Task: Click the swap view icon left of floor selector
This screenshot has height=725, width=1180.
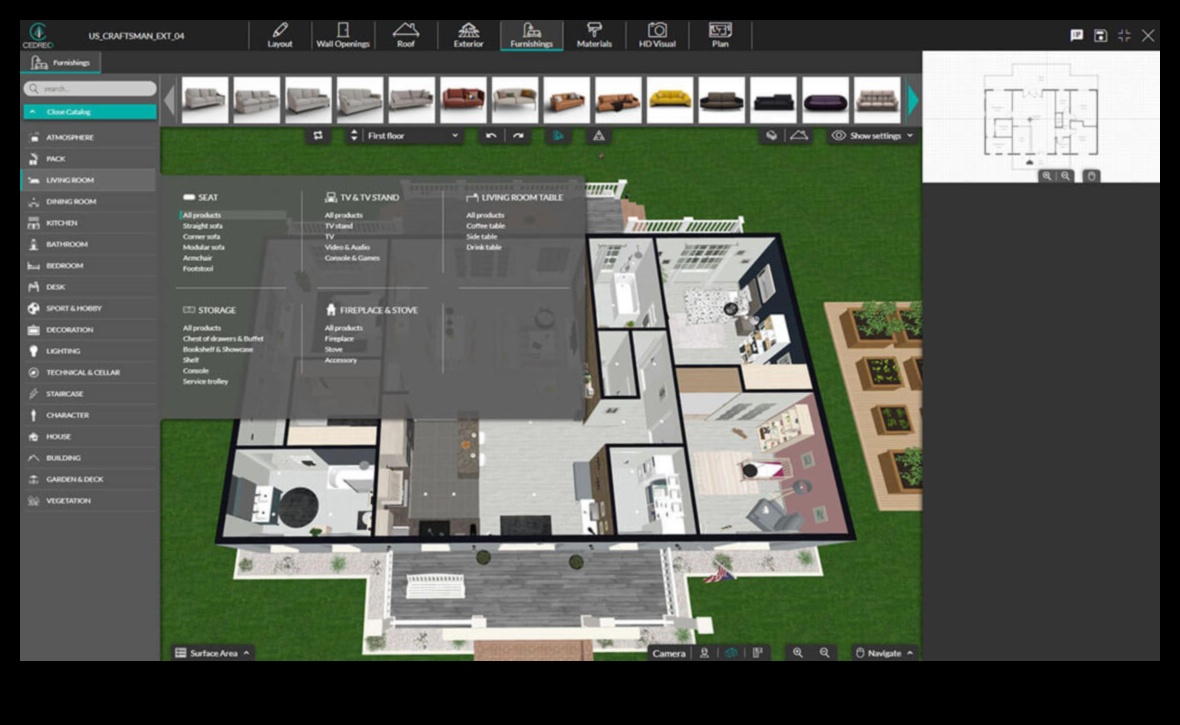Action: (318, 136)
